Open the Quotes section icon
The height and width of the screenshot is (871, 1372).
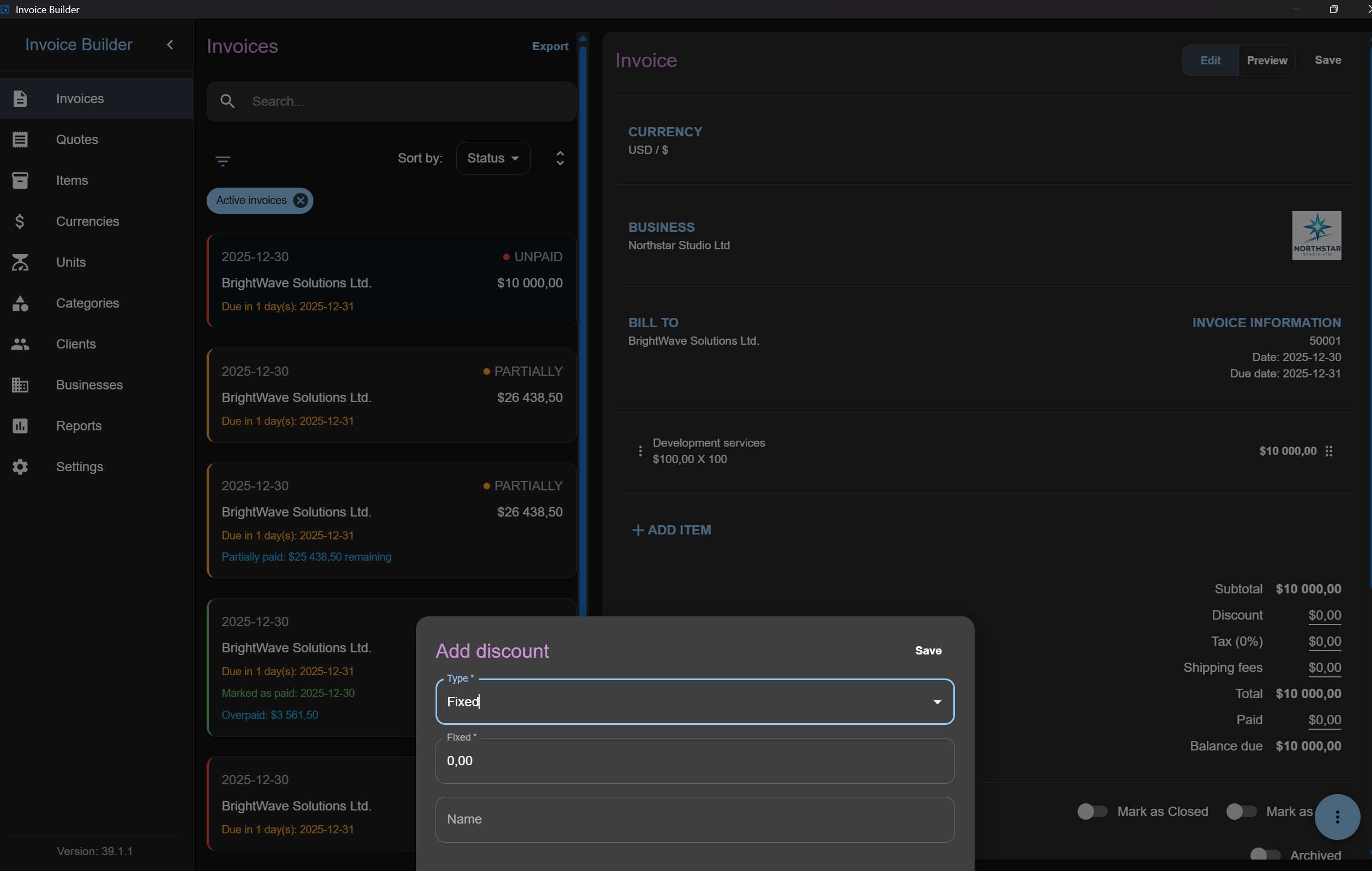pos(20,140)
